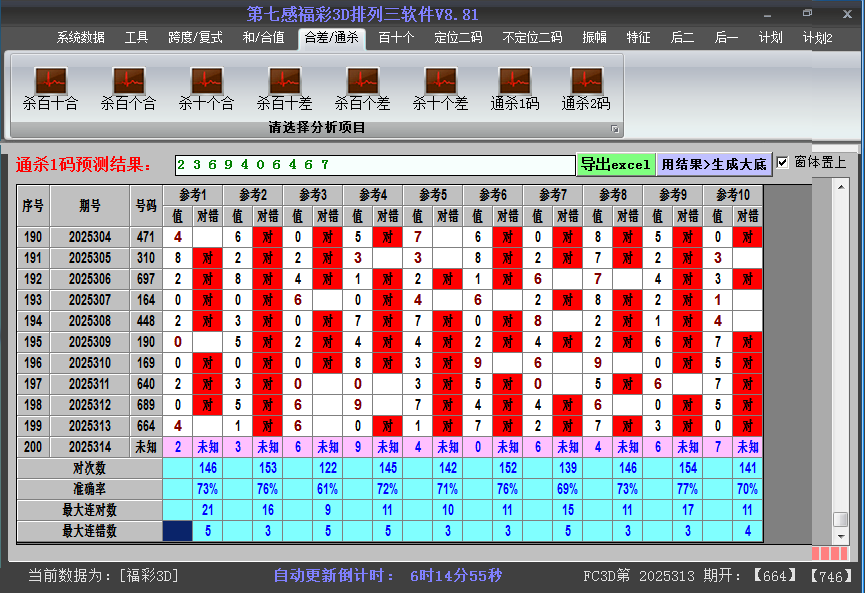Click the 杀百十差 icon

[x=284, y=87]
